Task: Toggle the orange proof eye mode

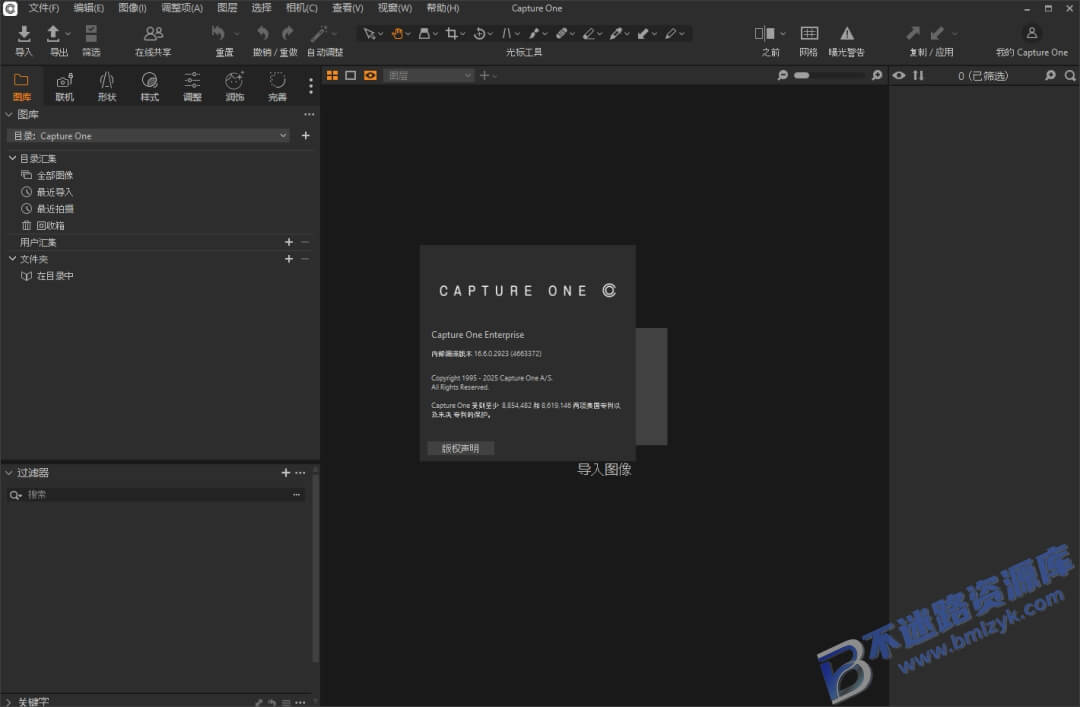Action: click(x=371, y=75)
